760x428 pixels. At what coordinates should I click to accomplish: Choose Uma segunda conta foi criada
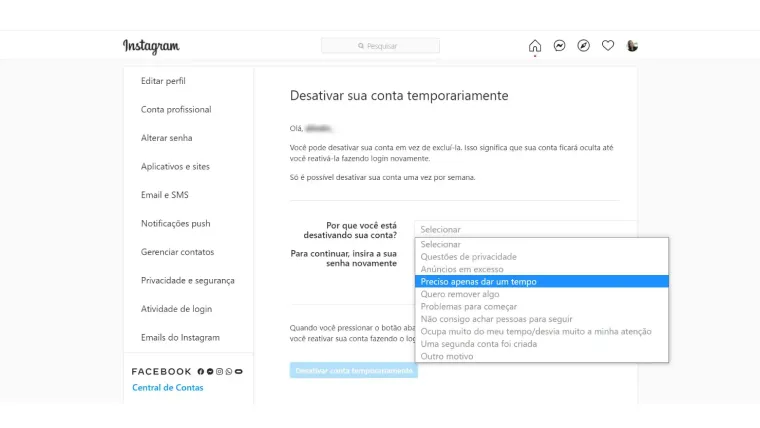coord(541,344)
